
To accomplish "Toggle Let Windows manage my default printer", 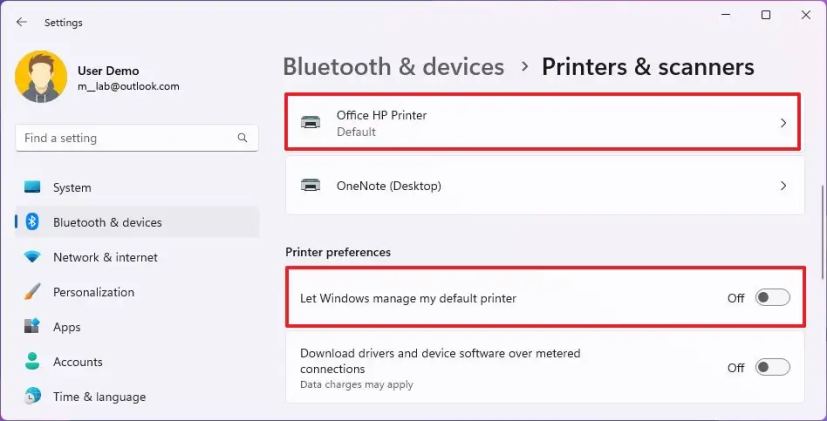I will pos(773,298).
